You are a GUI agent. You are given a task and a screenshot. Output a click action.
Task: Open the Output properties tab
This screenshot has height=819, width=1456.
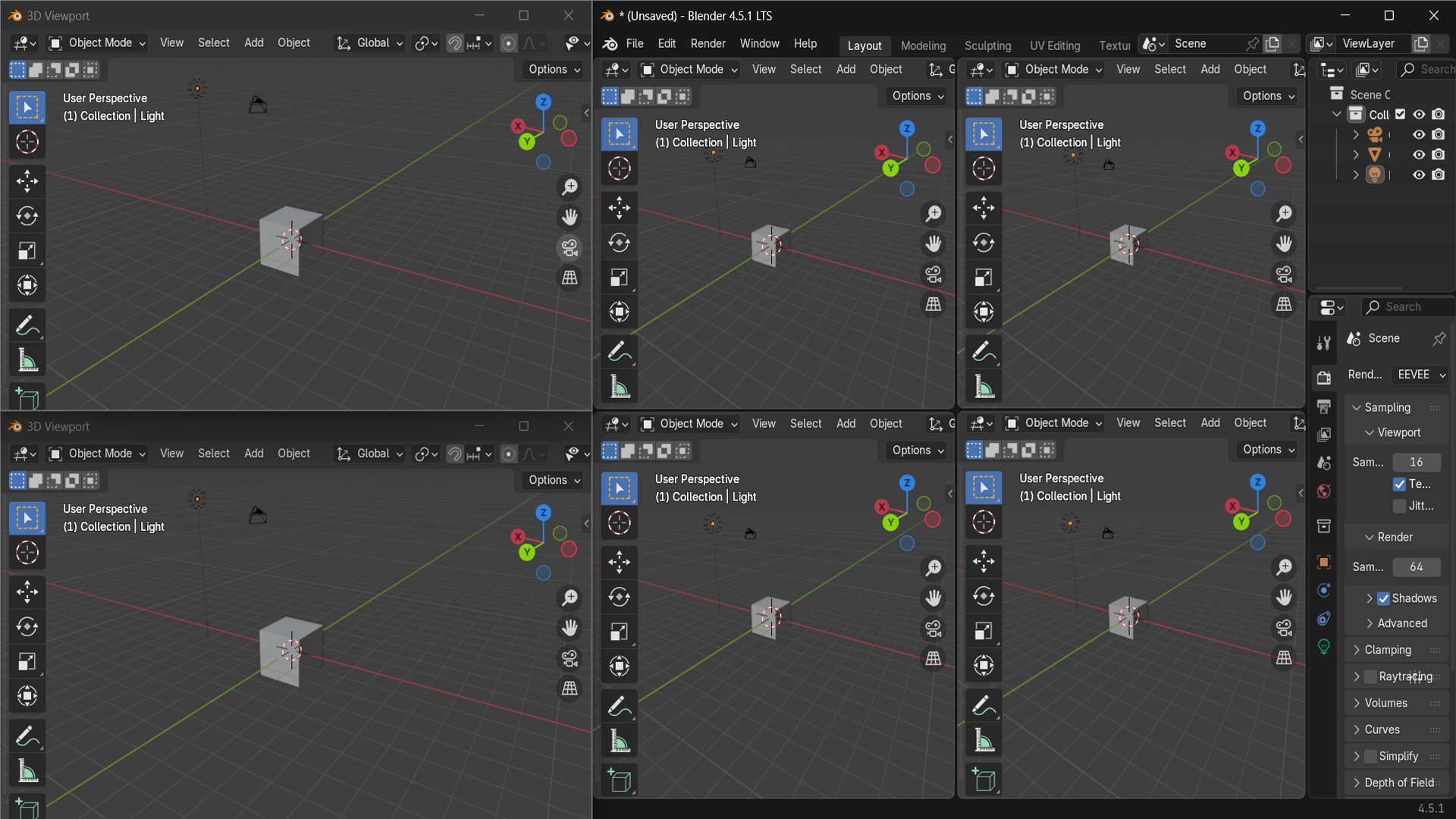point(1324,406)
